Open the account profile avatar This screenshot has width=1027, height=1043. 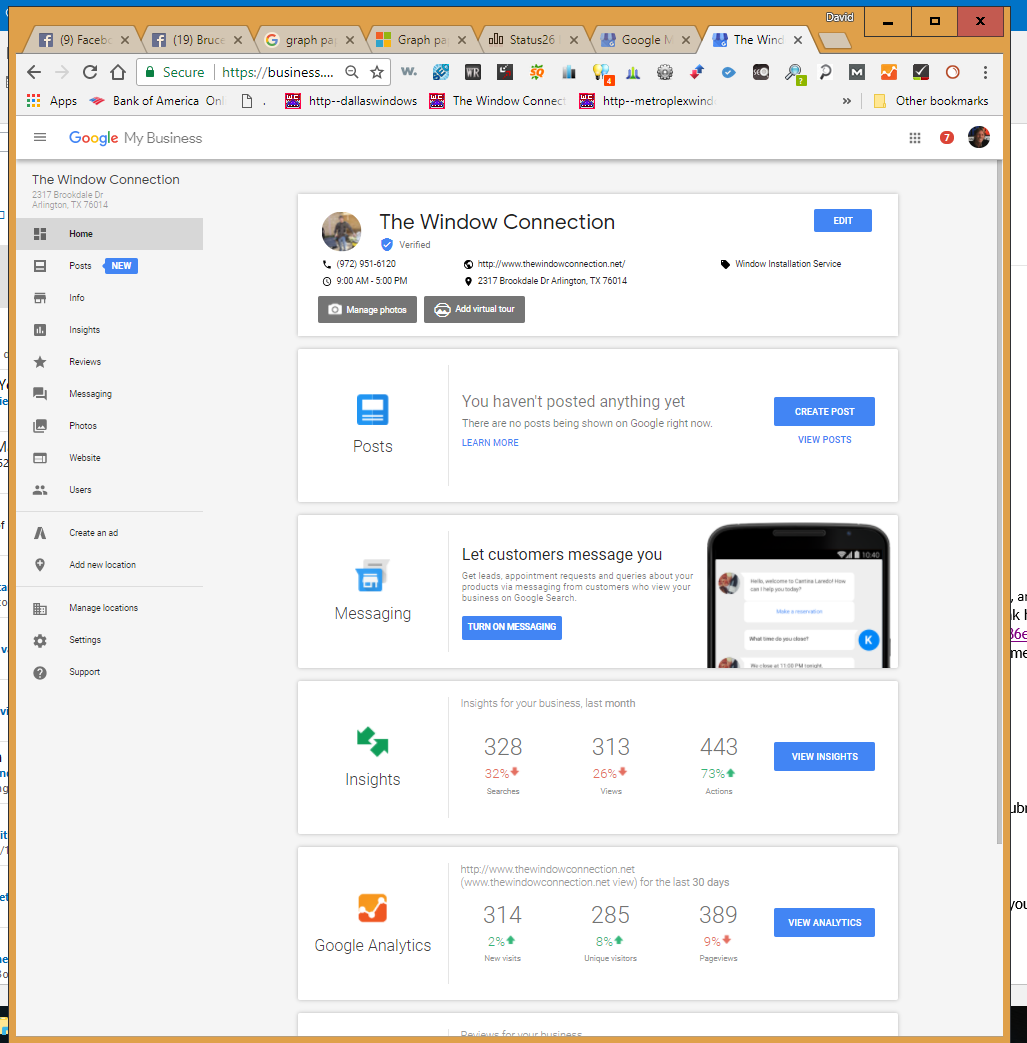tap(978, 137)
